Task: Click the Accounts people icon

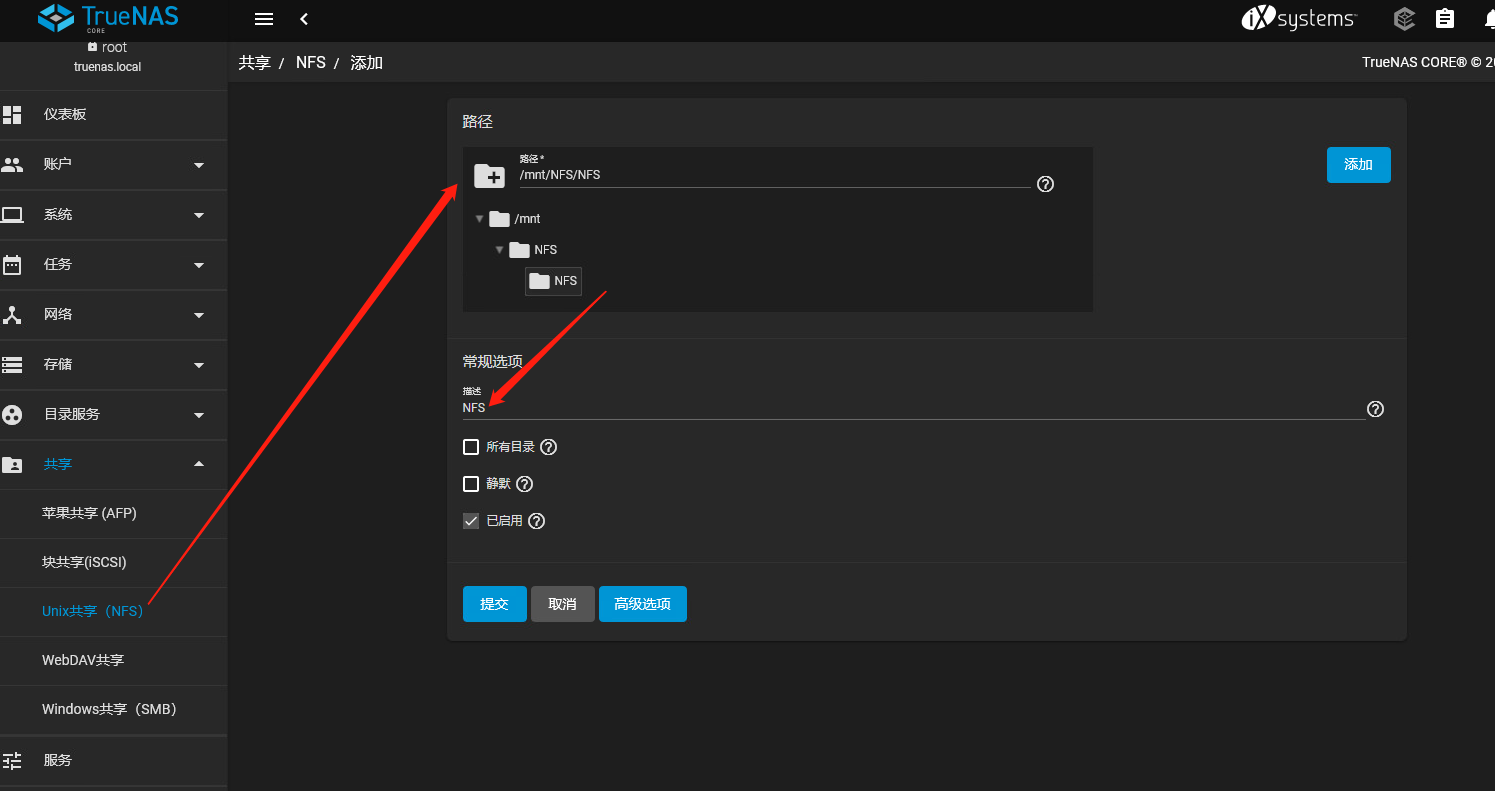Action: tap(12, 164)
